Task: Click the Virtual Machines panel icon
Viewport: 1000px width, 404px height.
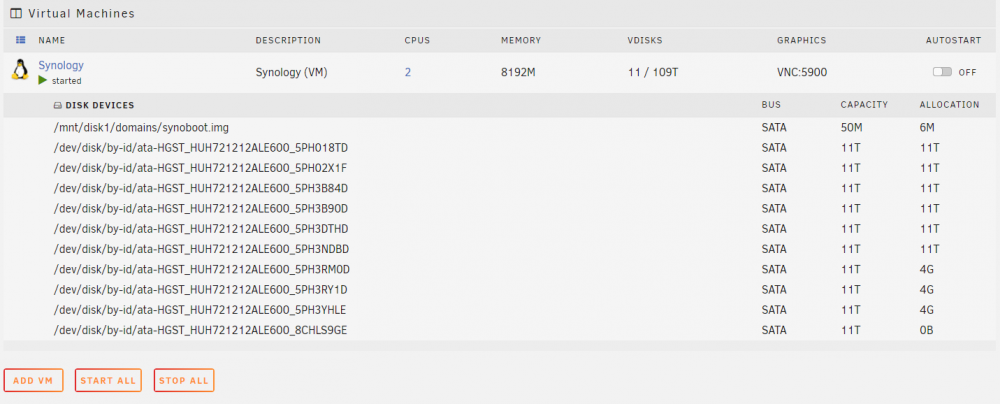Action: click(x=16, y=13)
